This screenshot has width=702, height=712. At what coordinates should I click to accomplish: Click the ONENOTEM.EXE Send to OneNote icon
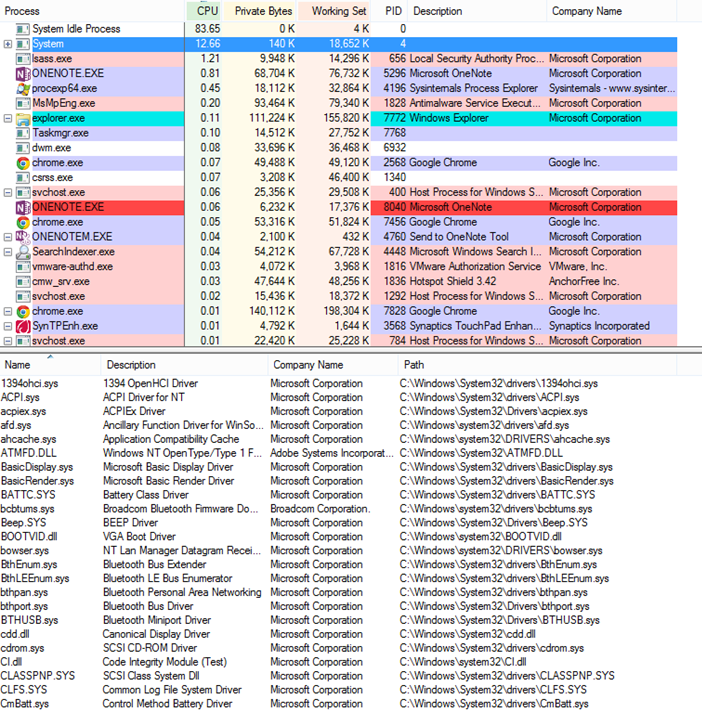click(x=23, y=237)
